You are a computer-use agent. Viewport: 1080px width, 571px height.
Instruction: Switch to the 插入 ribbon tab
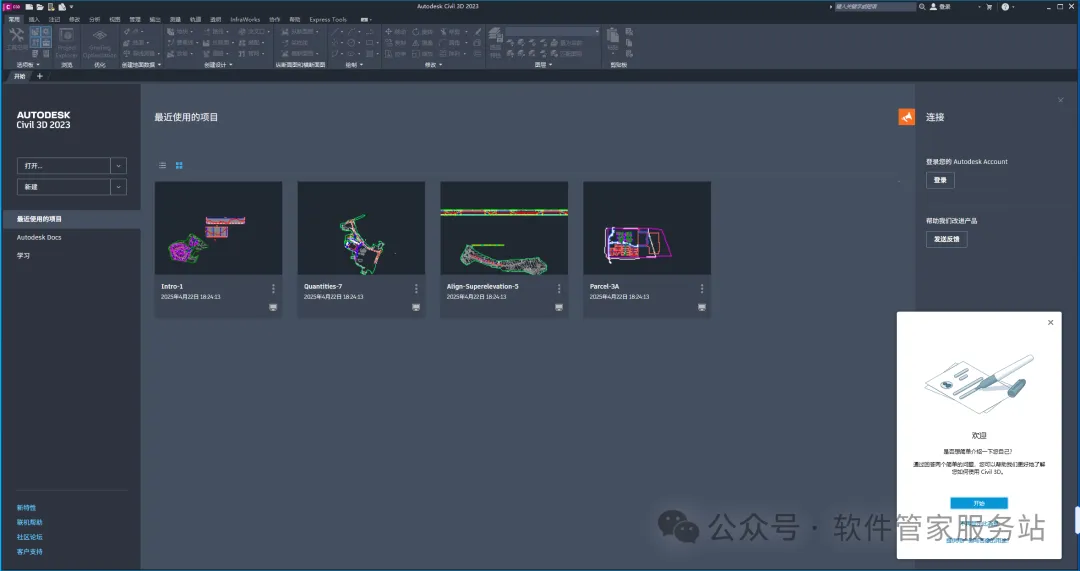pos(34,19)
